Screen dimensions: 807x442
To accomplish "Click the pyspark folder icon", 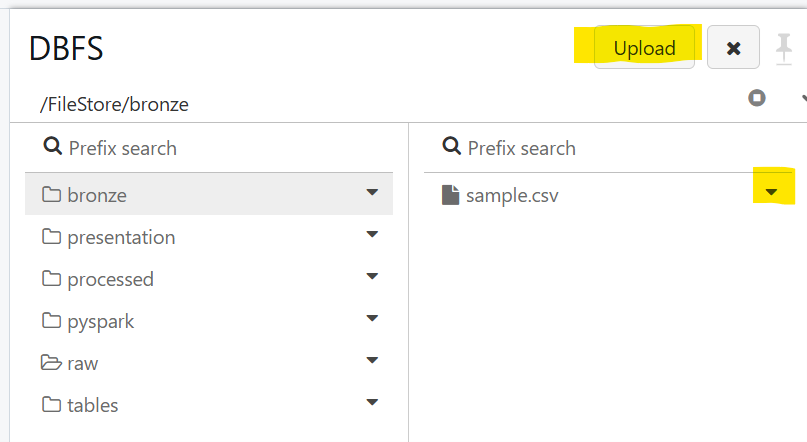I will 51,321.
